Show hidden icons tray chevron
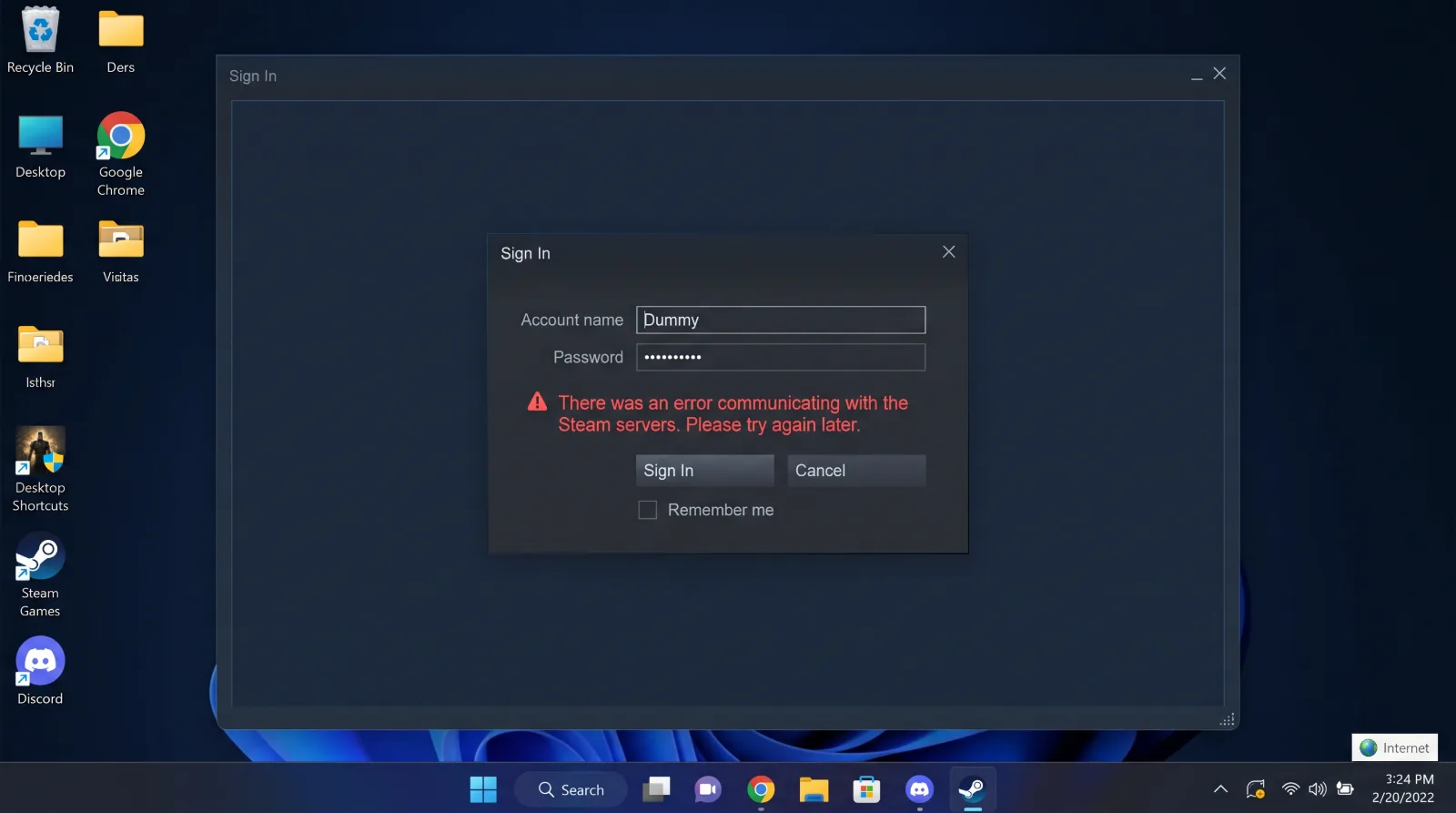This screenshot has height=813, width=1456. [x=1221, y=789]
